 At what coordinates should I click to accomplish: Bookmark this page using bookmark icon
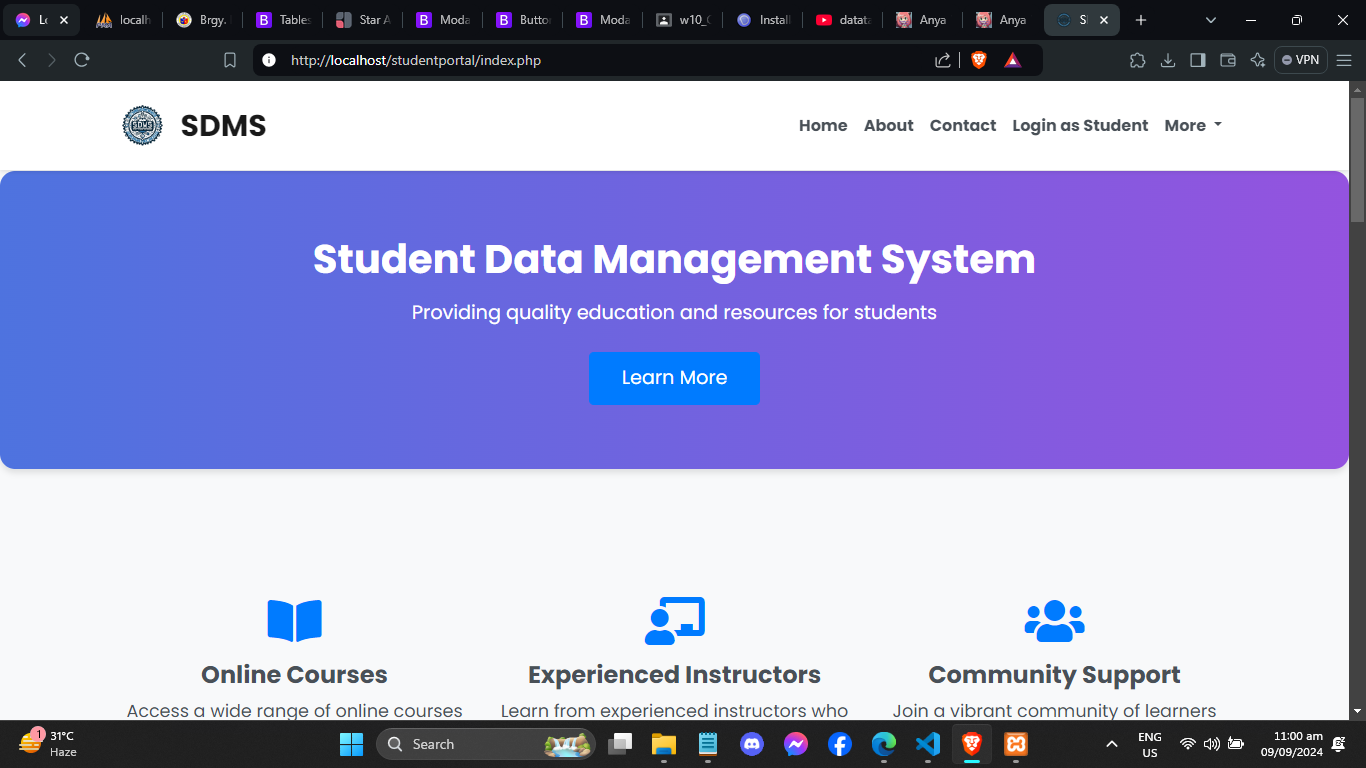[230, 60]
